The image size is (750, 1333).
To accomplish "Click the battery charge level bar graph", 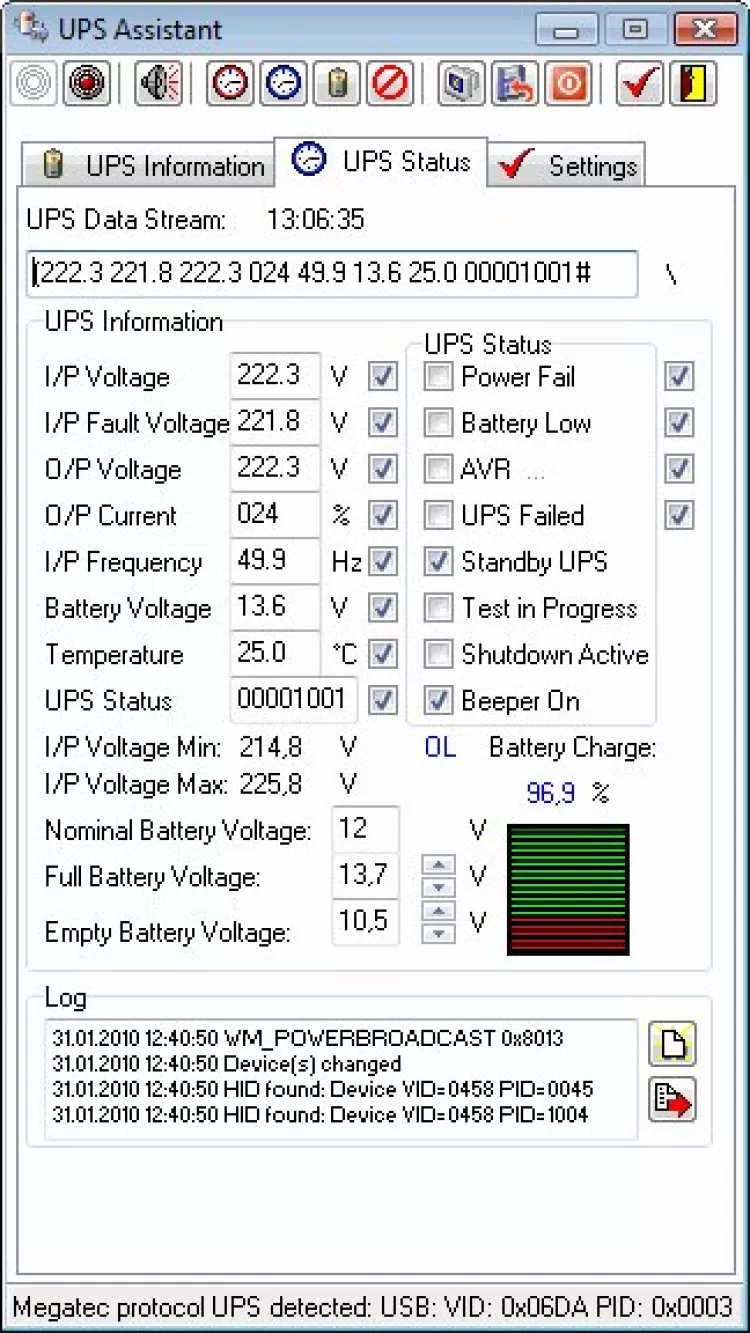I will pyautogui.click(x=568, y=889).
